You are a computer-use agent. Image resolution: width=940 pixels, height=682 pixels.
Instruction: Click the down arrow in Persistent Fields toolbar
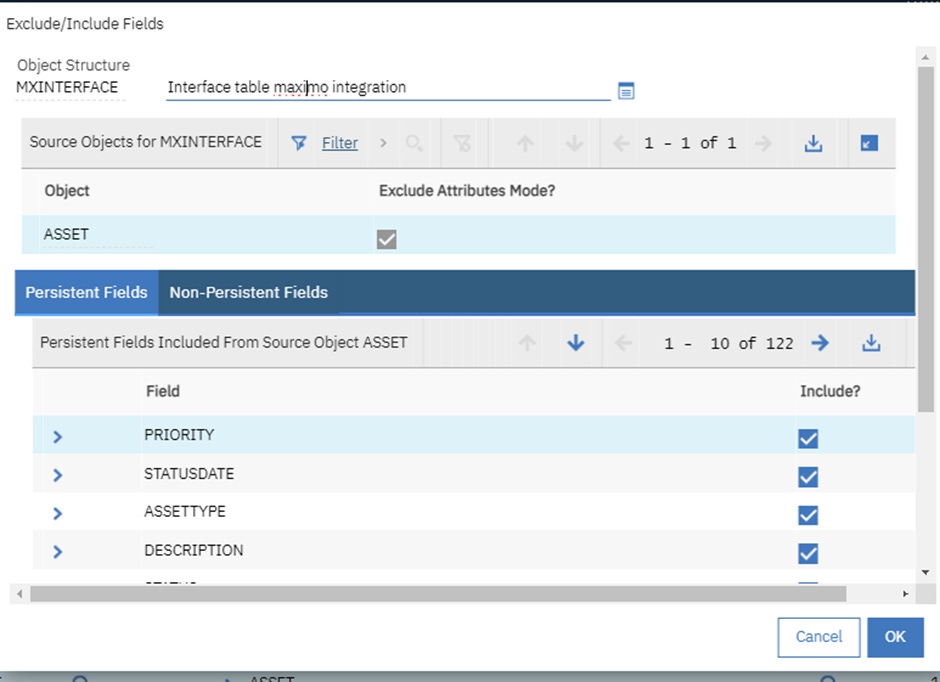pyautogui.click(x=574, y=342)
